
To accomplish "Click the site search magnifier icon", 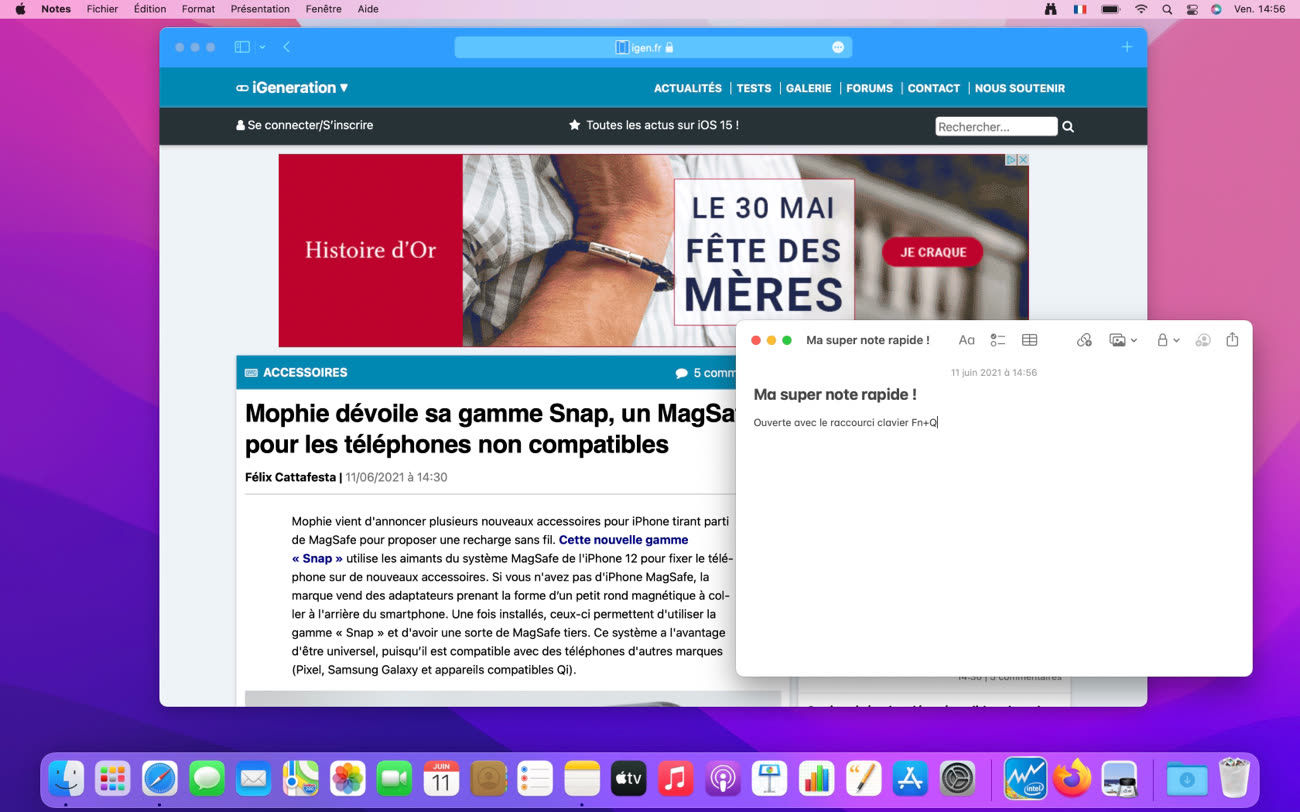I will coord(1068,127).
